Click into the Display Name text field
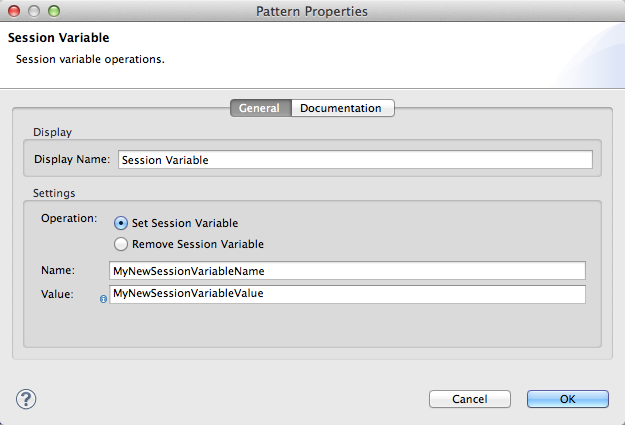The image size is (625, 425). point(355,159)
